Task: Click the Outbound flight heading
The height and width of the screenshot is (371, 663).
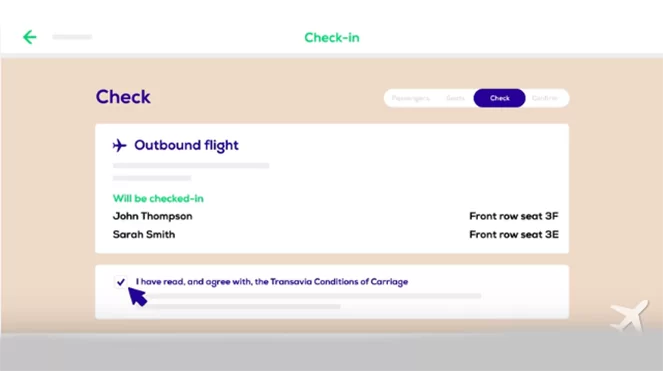Action: pyautogui.click(x=186, y=145)
